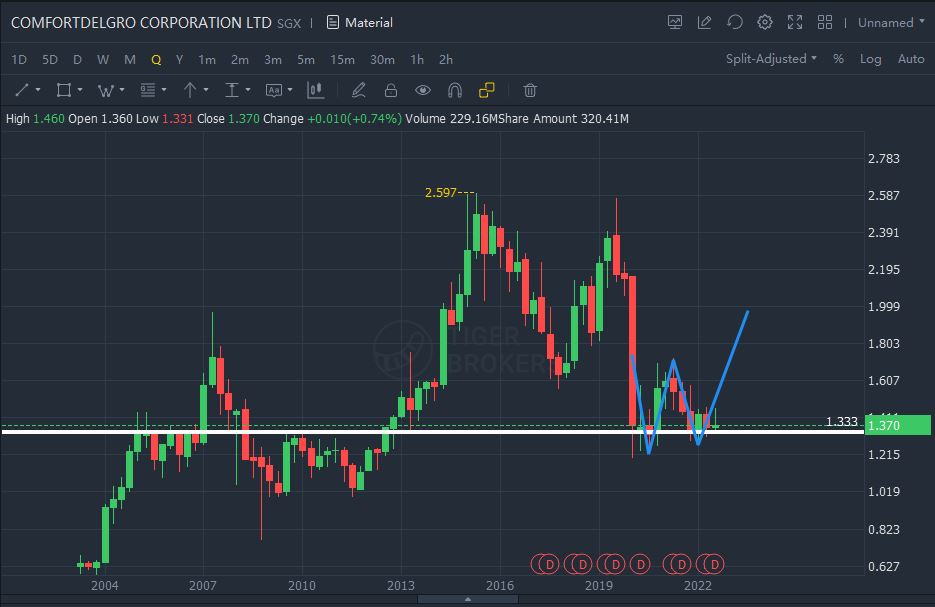Expand the W pattern tool dropdown arrow
Image resolution: width=935 pixels, height=607 pixels.
tap(122, 90)
